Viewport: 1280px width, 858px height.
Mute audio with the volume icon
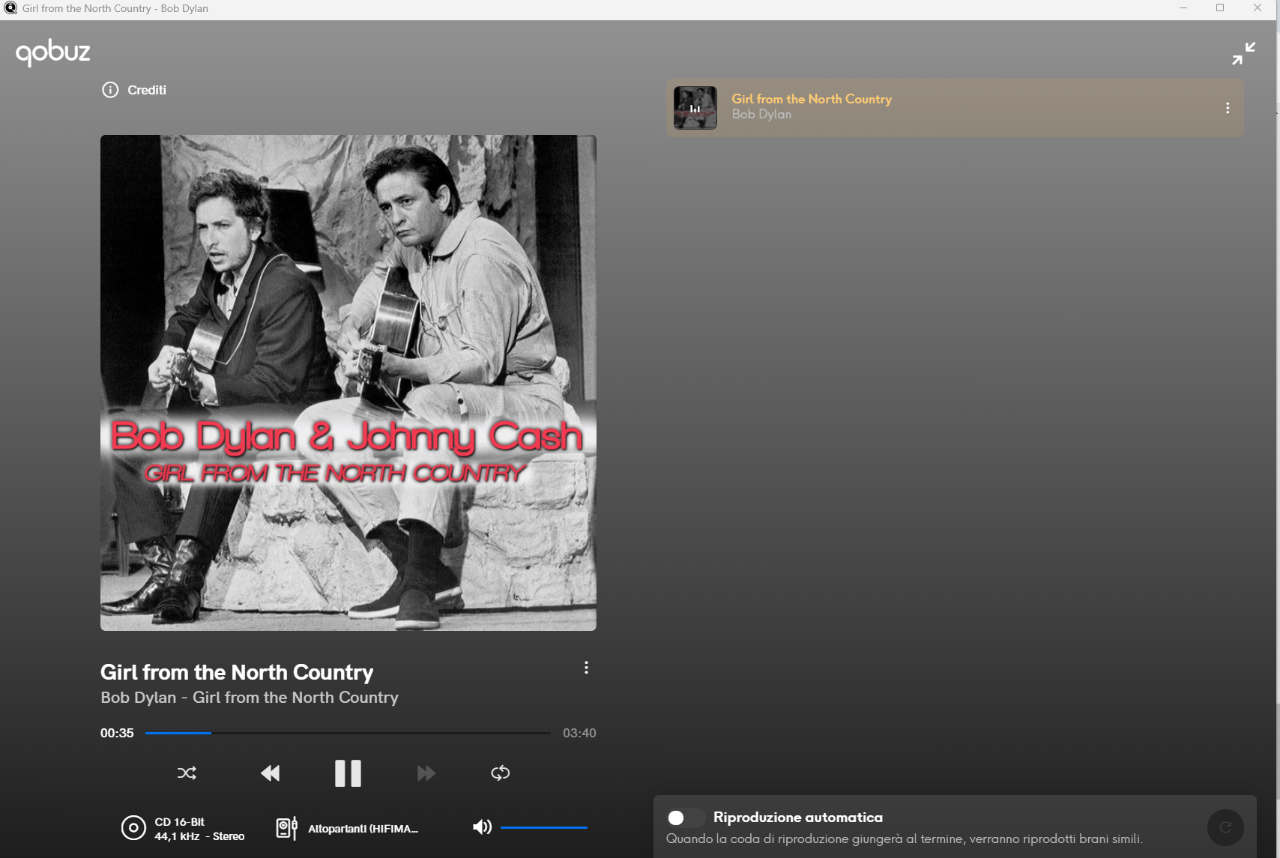(482, 827)
